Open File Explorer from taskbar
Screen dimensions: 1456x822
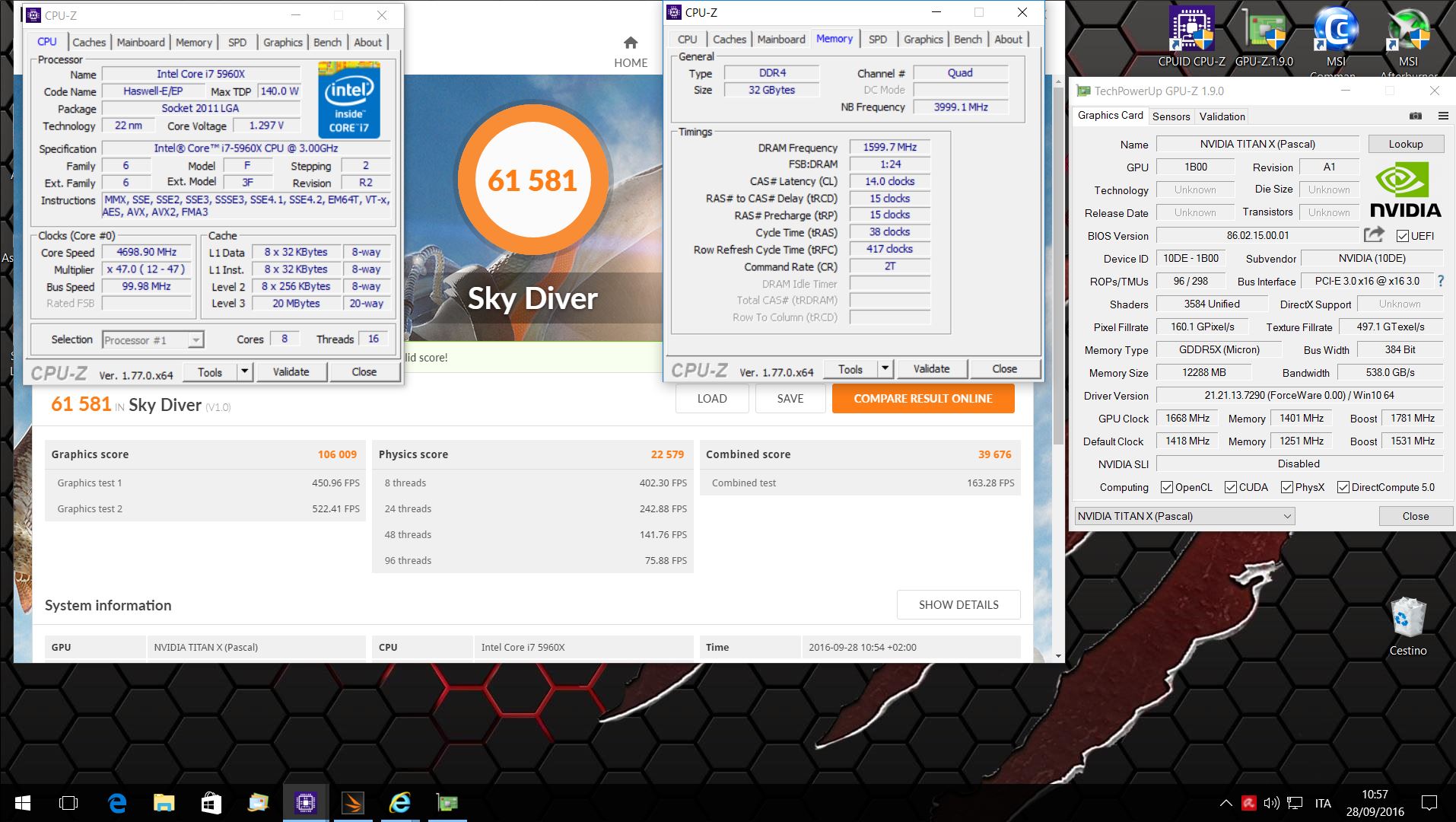tap(164, 803)
